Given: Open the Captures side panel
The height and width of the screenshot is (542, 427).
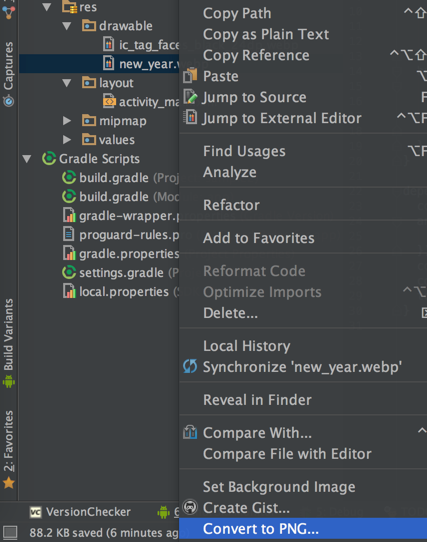Looking at the screenshot, I should [x=9, y=74].
